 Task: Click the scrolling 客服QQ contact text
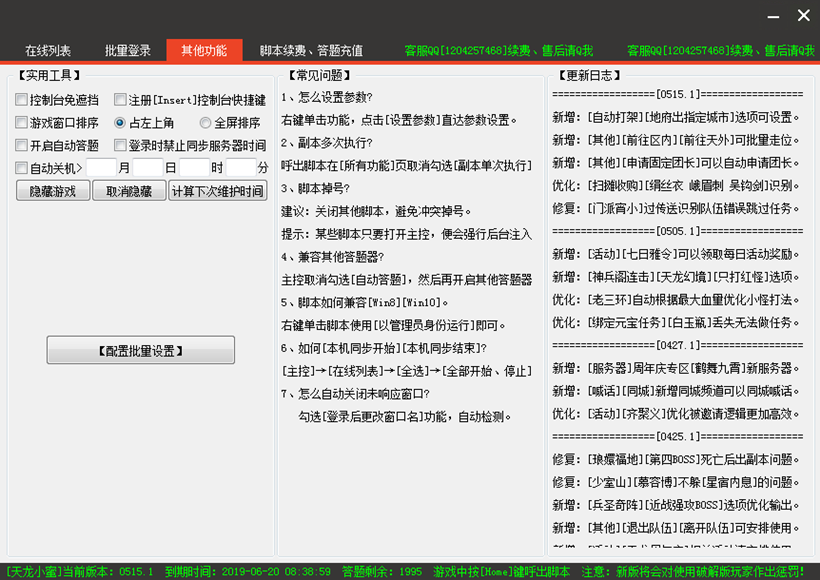498,51
